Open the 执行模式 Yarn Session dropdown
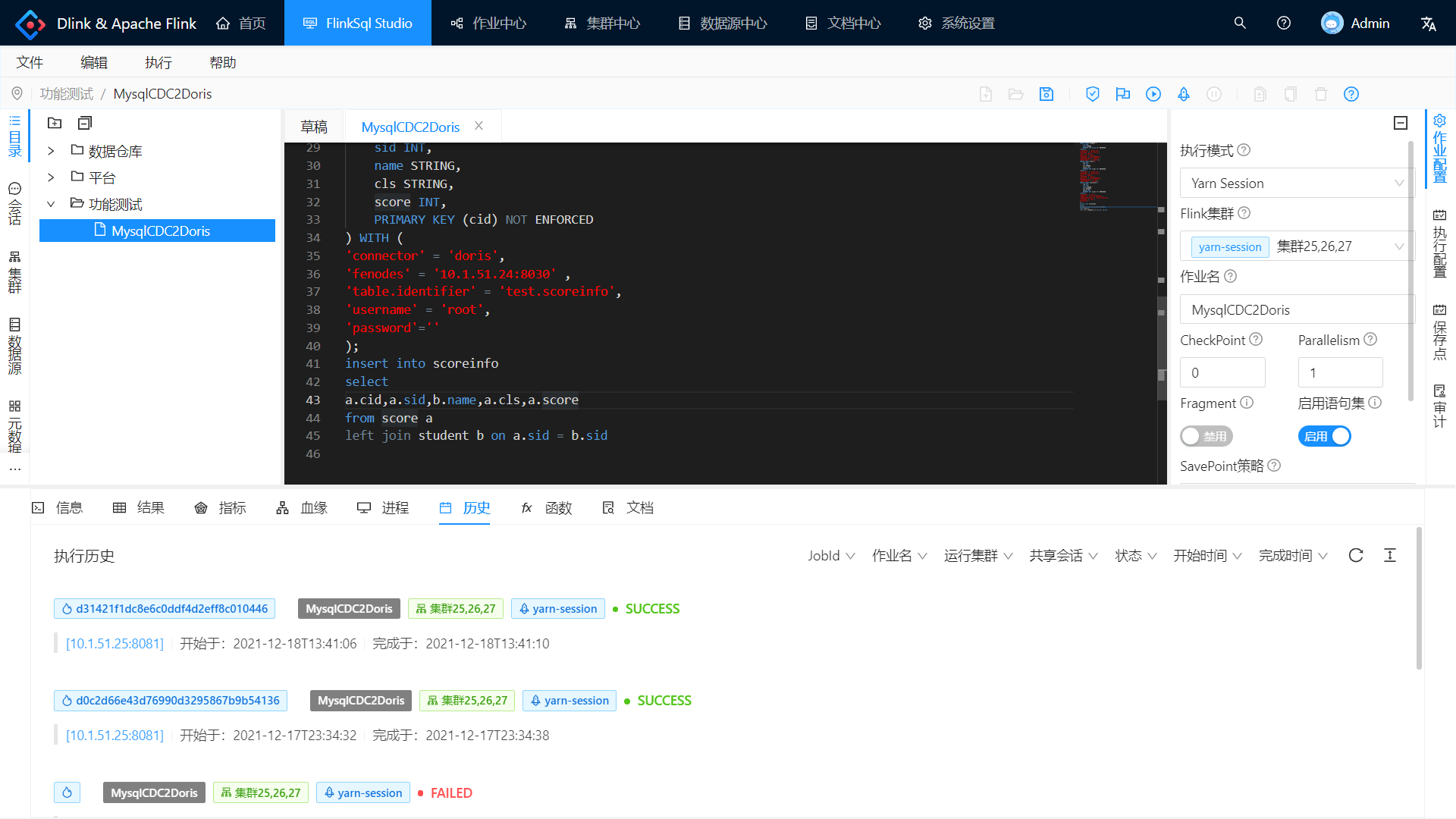Screen dimensions: 1456x819 [1297, 184]
